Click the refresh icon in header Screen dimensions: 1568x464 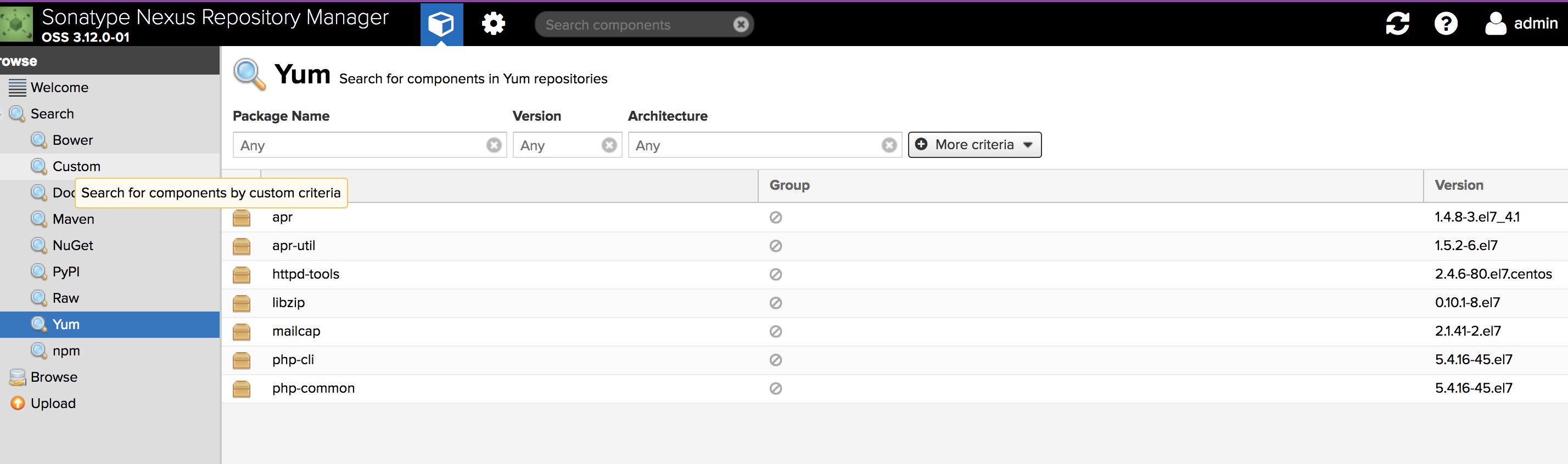point(1397,24)
